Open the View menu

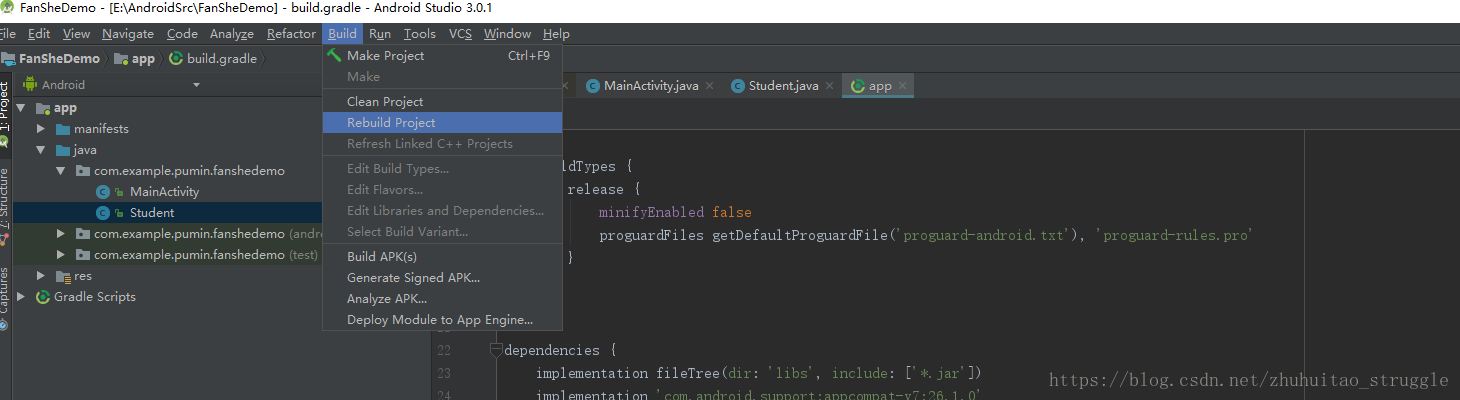point(76,33)
